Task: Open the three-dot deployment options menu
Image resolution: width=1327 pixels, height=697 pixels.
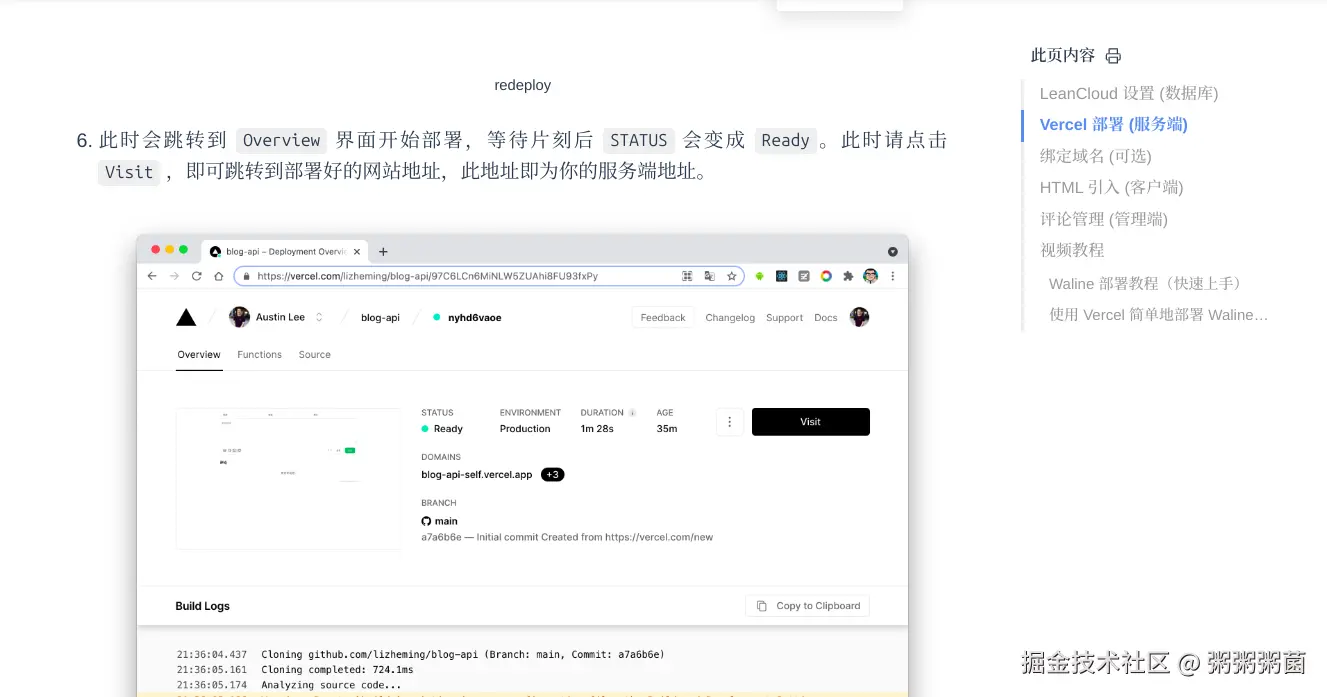Action: (x=730, y=422)
